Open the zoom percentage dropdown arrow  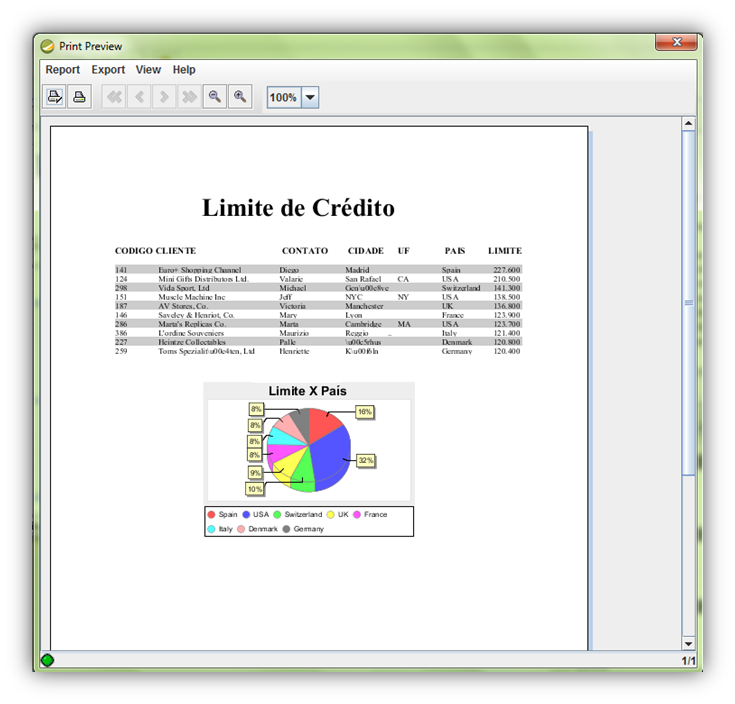pyautogui.click(x=309, y=98)
